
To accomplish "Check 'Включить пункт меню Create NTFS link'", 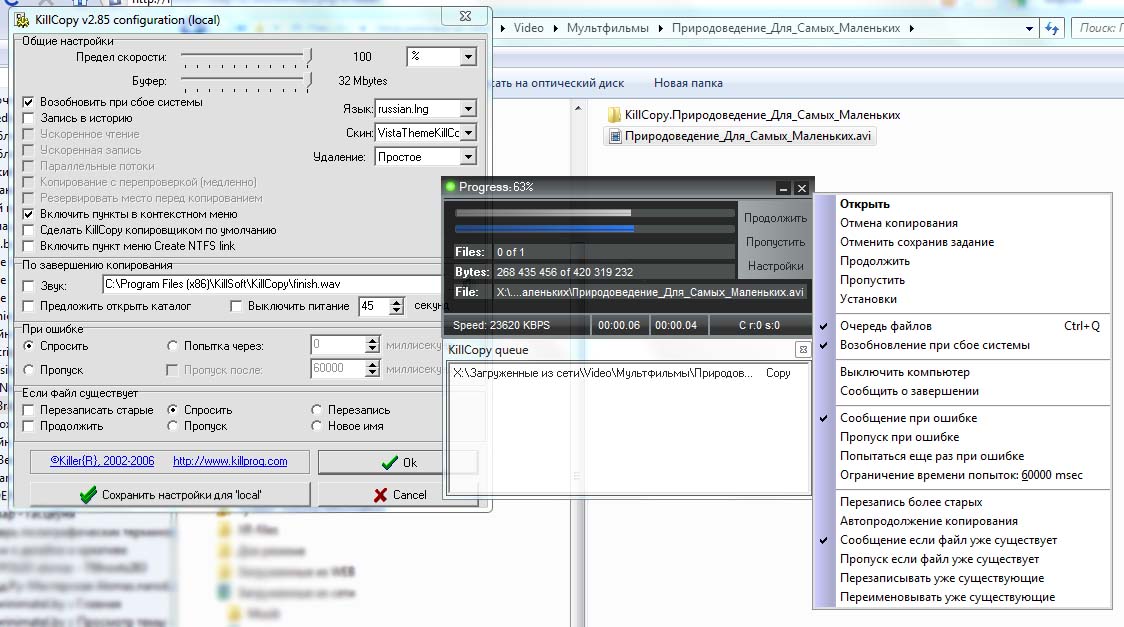I will 28,246.
